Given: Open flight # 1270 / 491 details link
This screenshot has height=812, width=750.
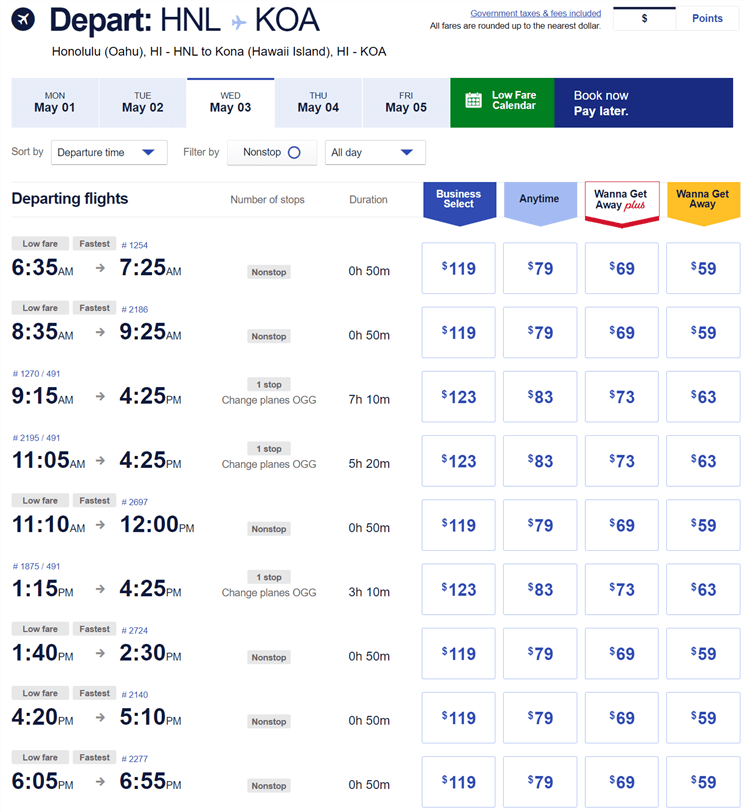Looking at the screenshot, I should pos(37,373).
